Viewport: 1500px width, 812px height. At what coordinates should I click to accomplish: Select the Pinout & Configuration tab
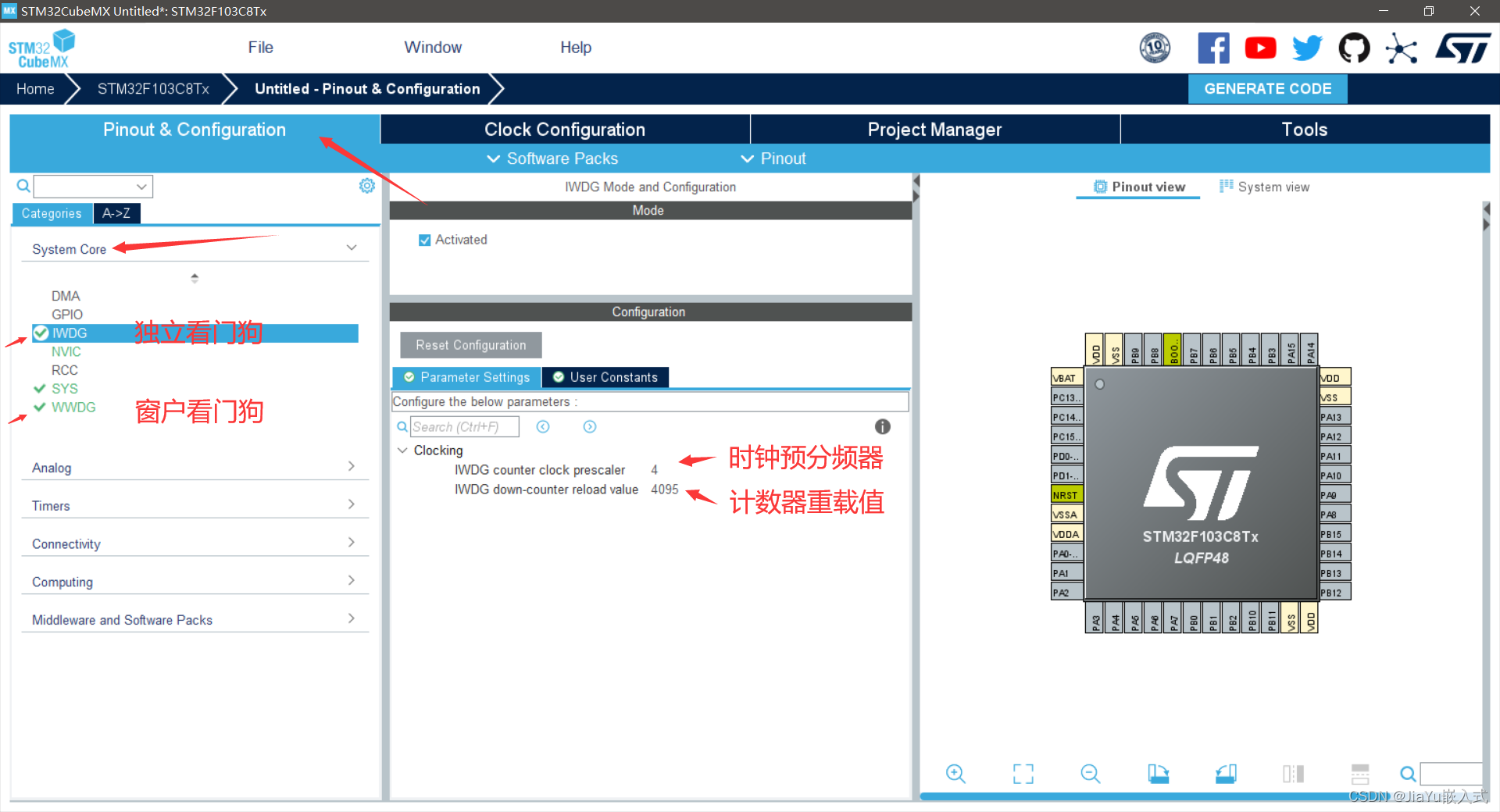[x=195, y=130]
